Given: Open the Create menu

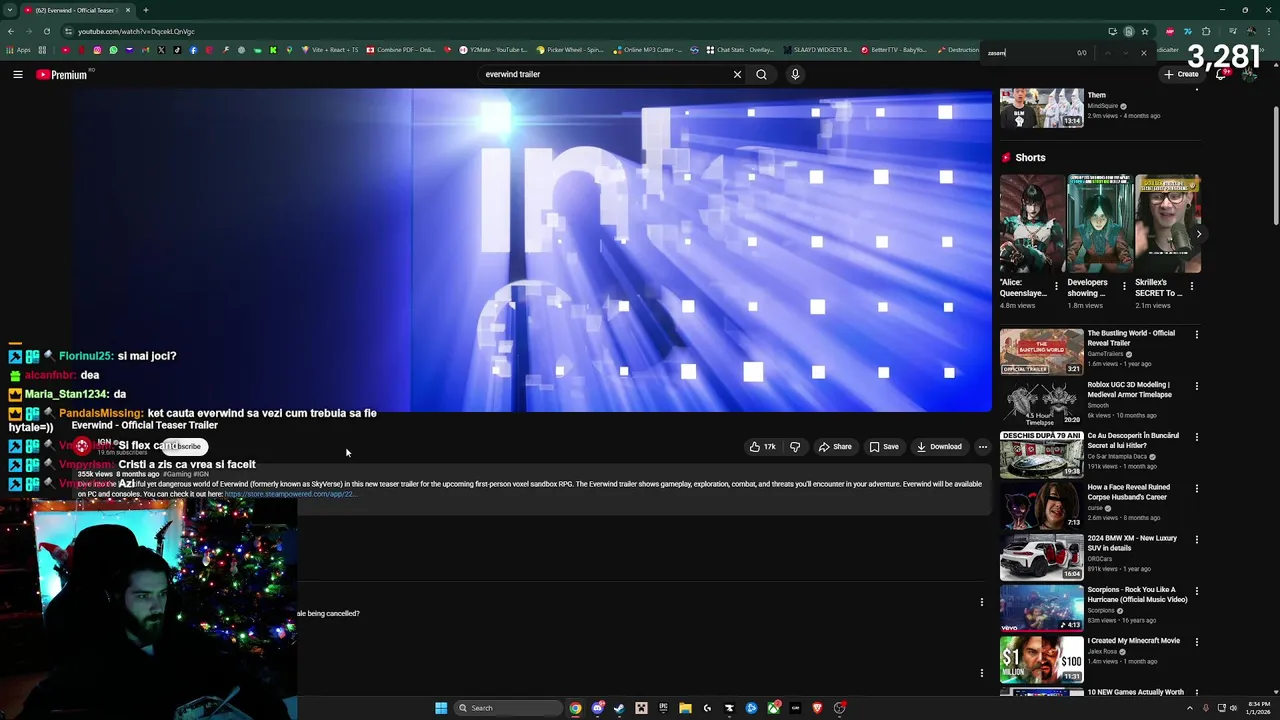Looking at the screenshot, I should tap(1181, 74).
